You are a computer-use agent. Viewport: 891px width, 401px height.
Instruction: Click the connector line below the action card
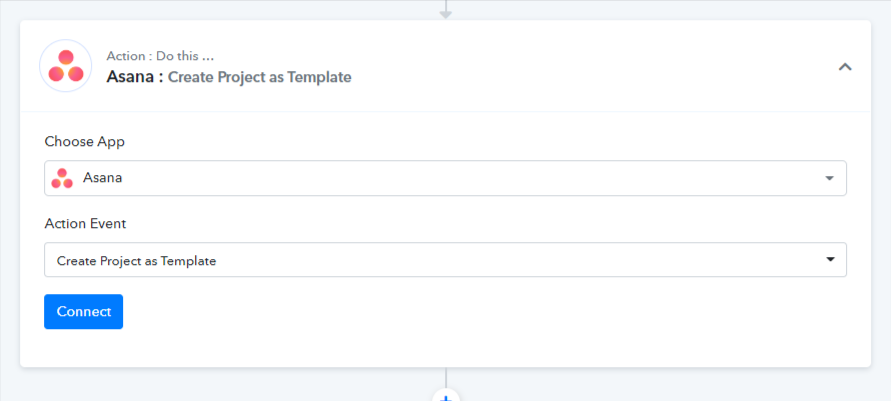[x=446, y=378]
